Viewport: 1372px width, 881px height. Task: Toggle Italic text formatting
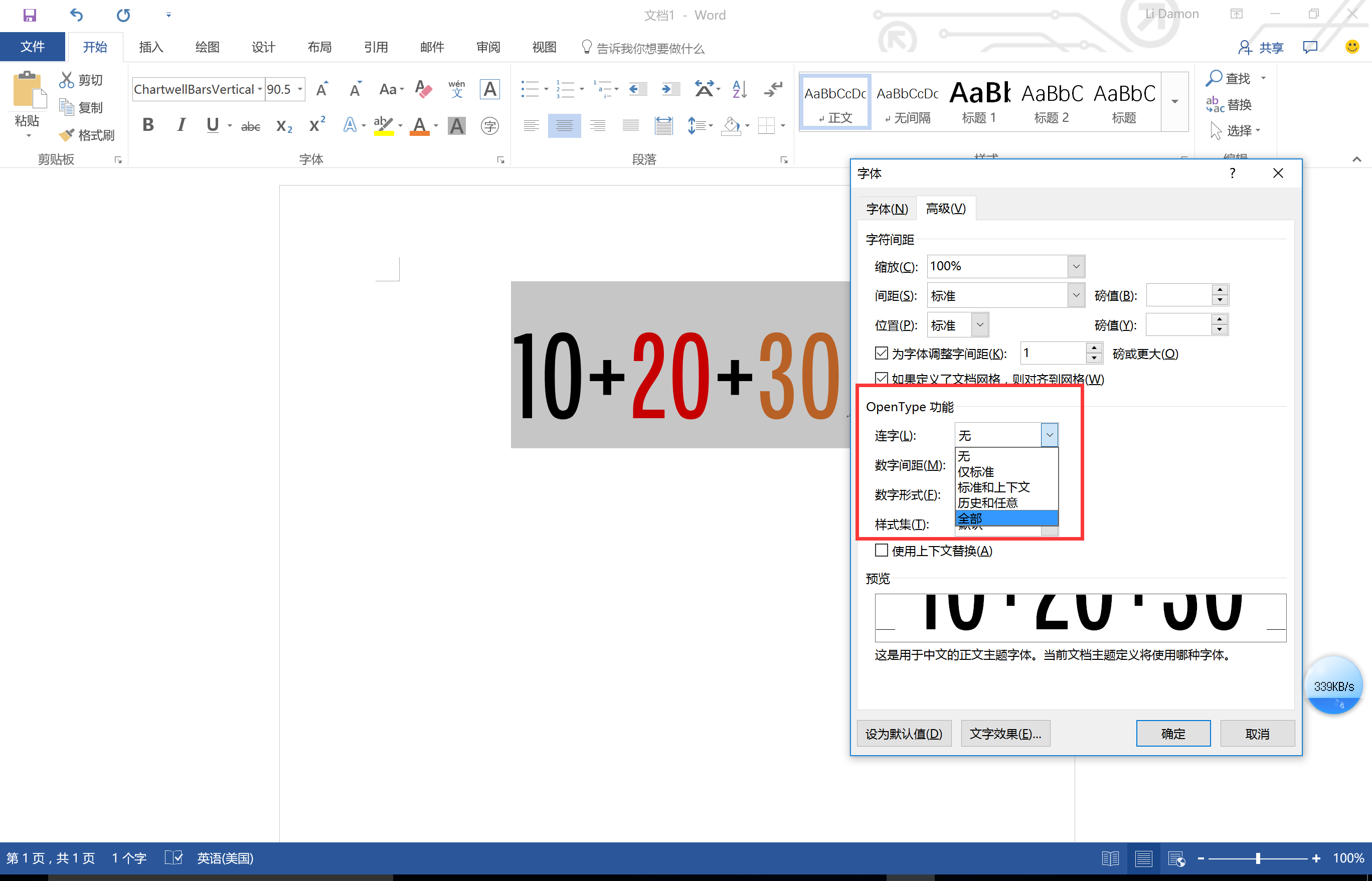[182, 125]
